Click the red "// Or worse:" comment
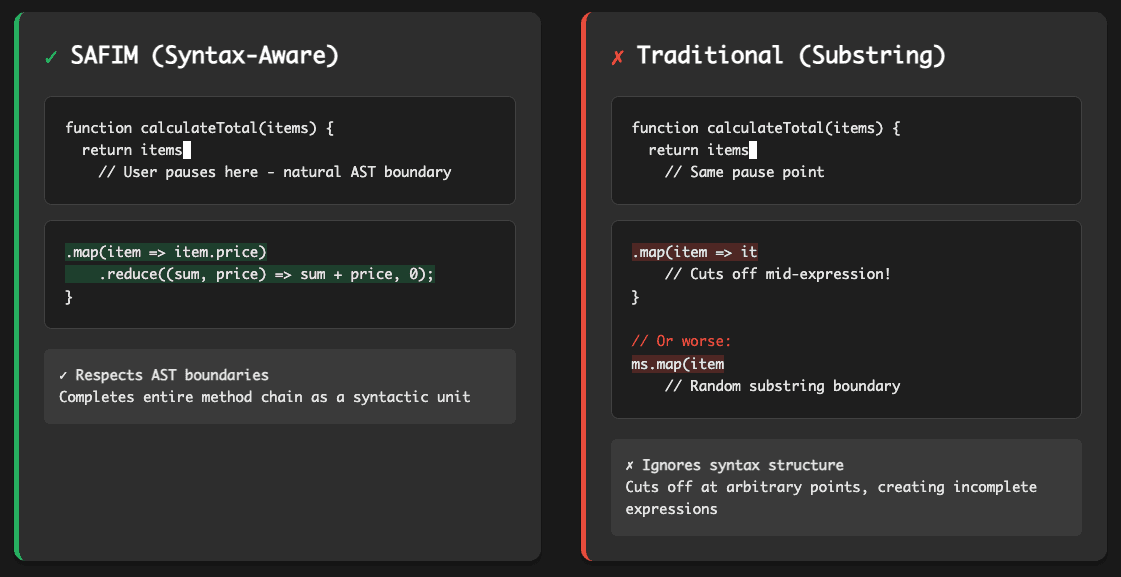This screenshot has width=1121, height=577. click(681, 342)
